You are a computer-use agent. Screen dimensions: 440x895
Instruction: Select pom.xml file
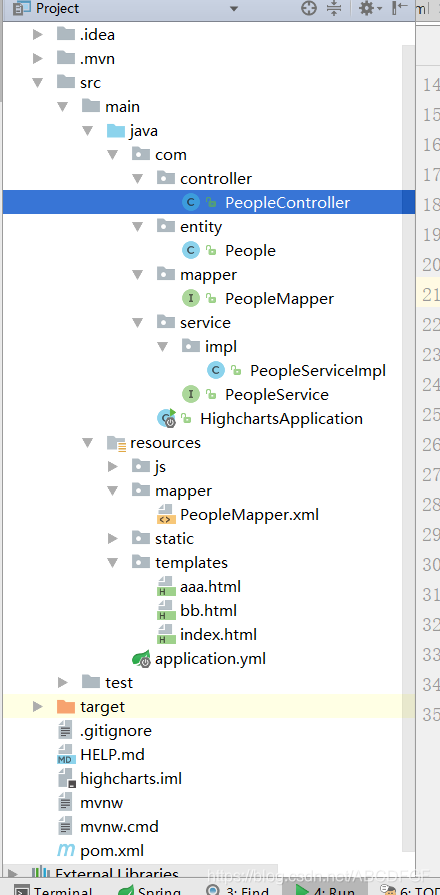(112, 850)
